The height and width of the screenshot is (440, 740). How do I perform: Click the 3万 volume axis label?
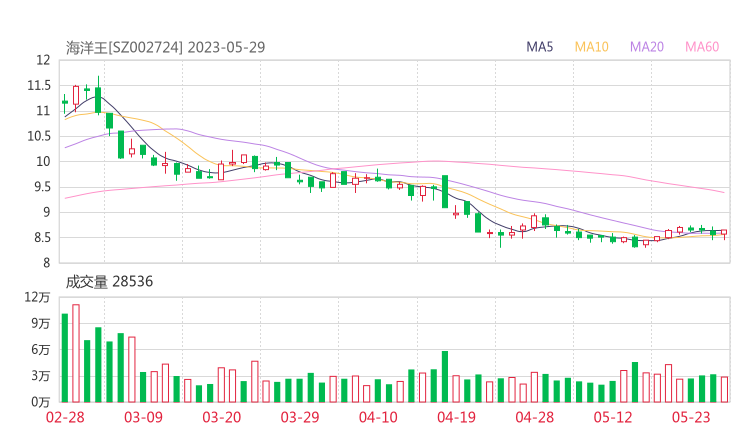[41, 376]
